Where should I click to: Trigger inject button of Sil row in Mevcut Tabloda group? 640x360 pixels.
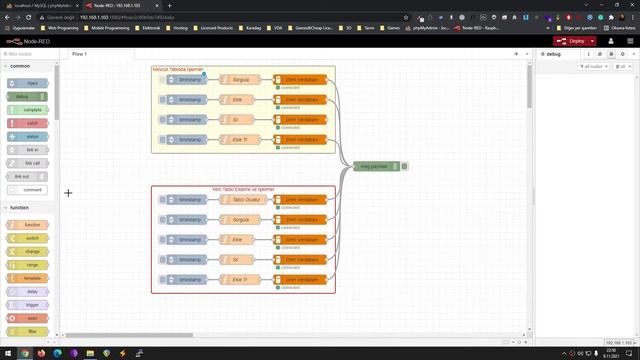[162, 120]
